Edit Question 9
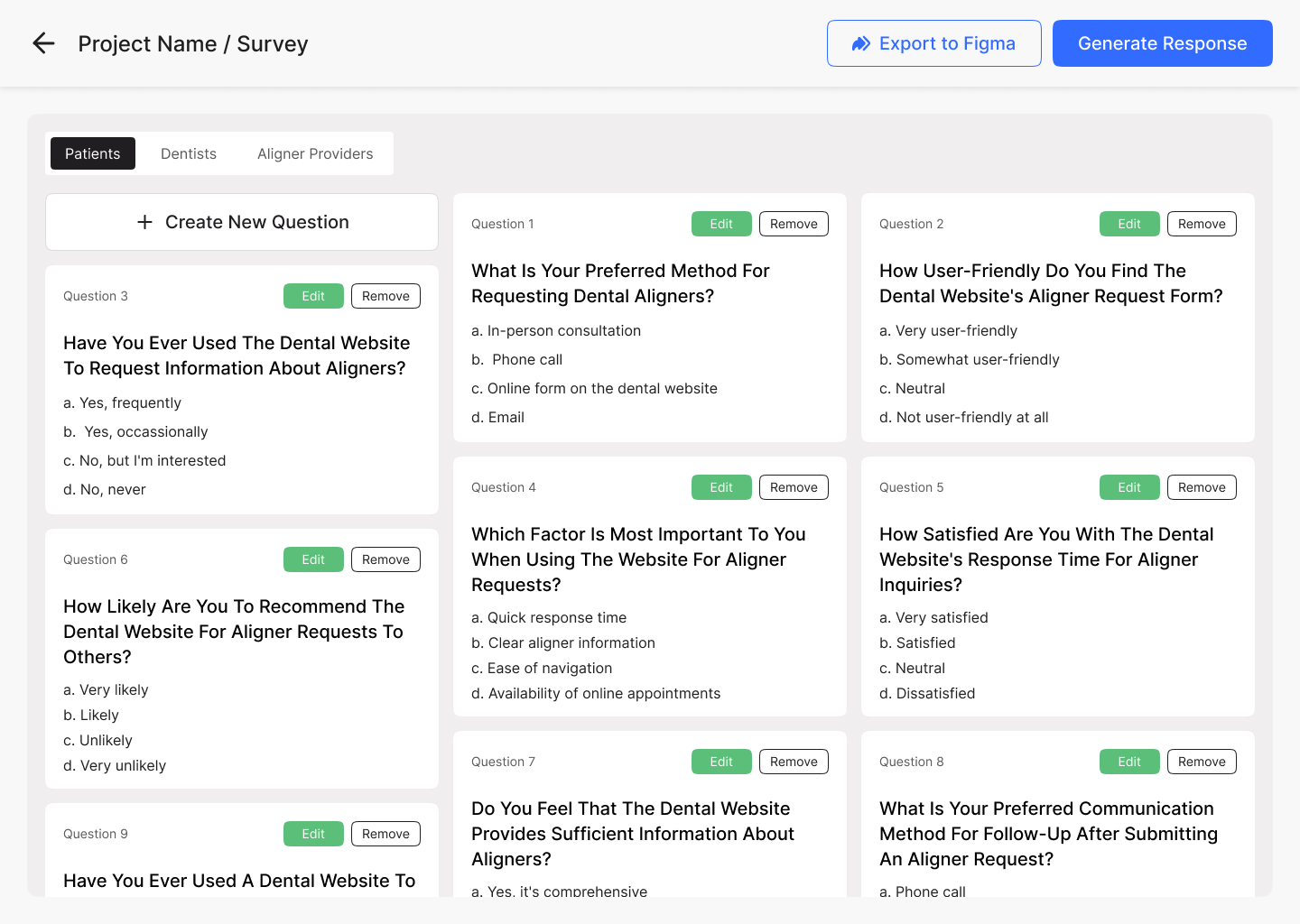This screenshot has width=1300, height=924. pyautogui.click(x=313, y=834)
